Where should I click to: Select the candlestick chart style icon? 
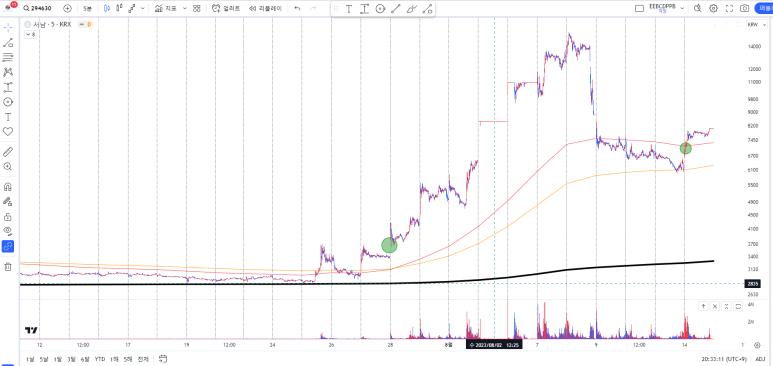(x=107, y=8)
